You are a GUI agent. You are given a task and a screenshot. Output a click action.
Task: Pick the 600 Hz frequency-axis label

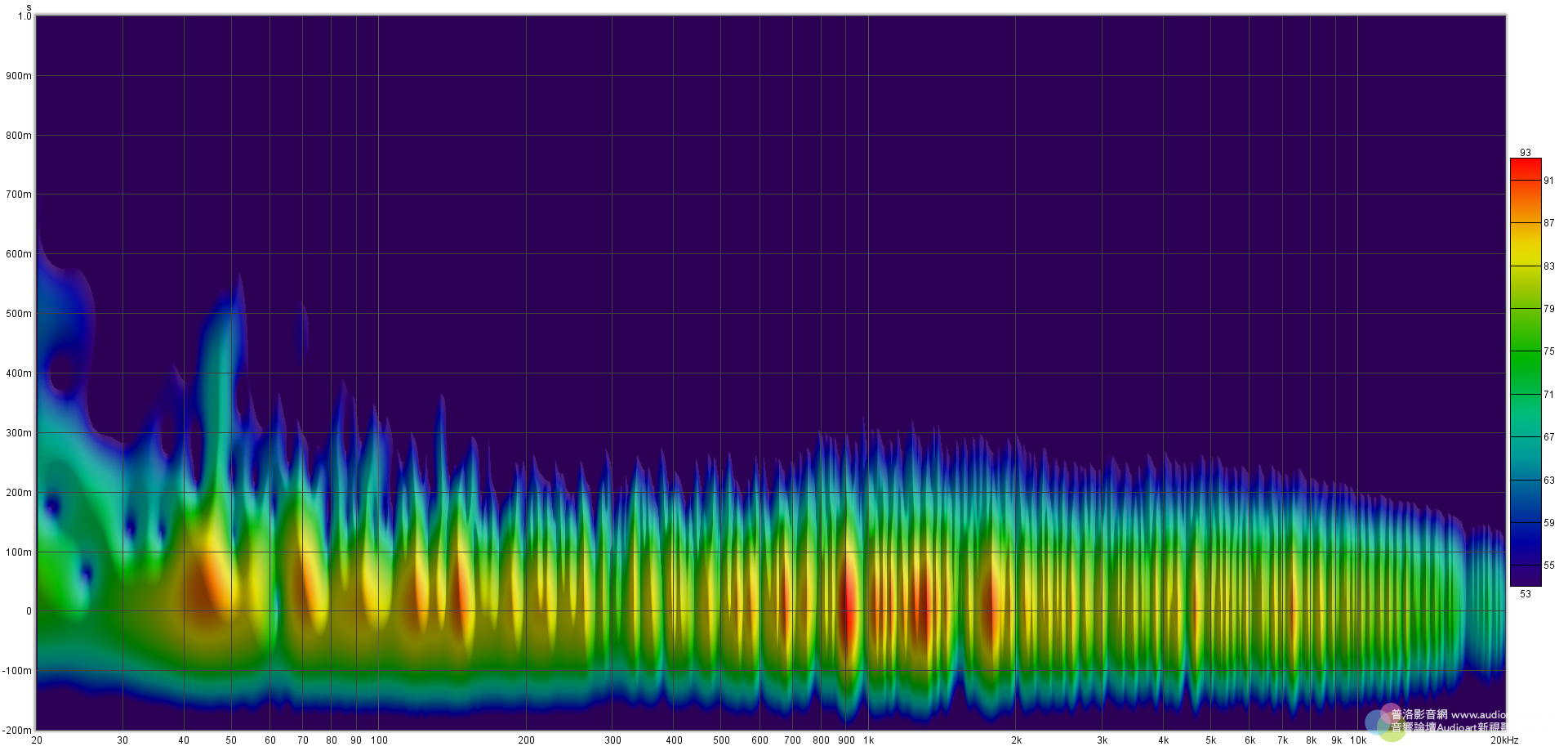click(760, 740)
